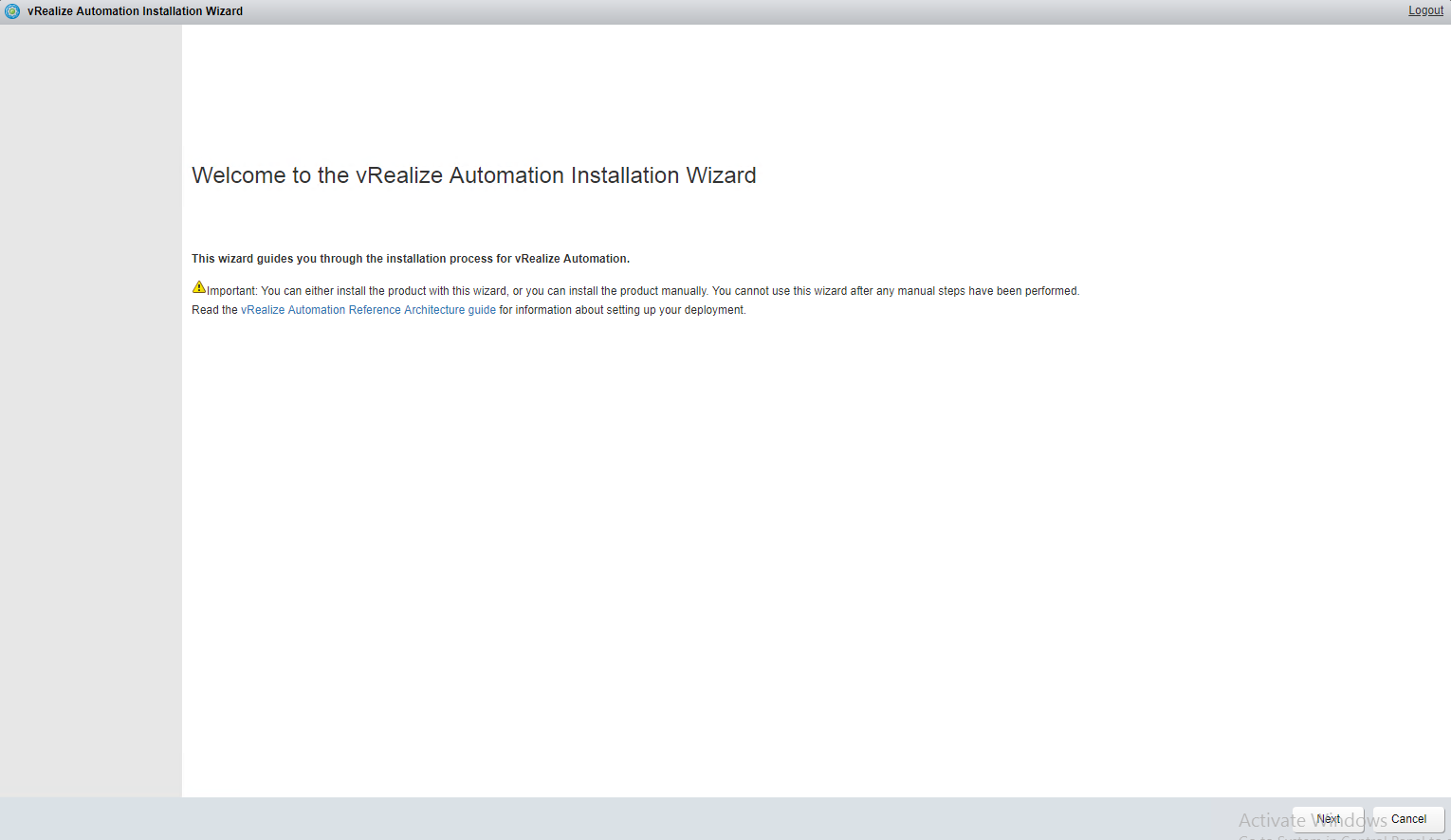Image resolution: width=1451 pixels, height=840 pixels.
Task: Click the empty gray left sidebar panel
Action: [90, 427]
